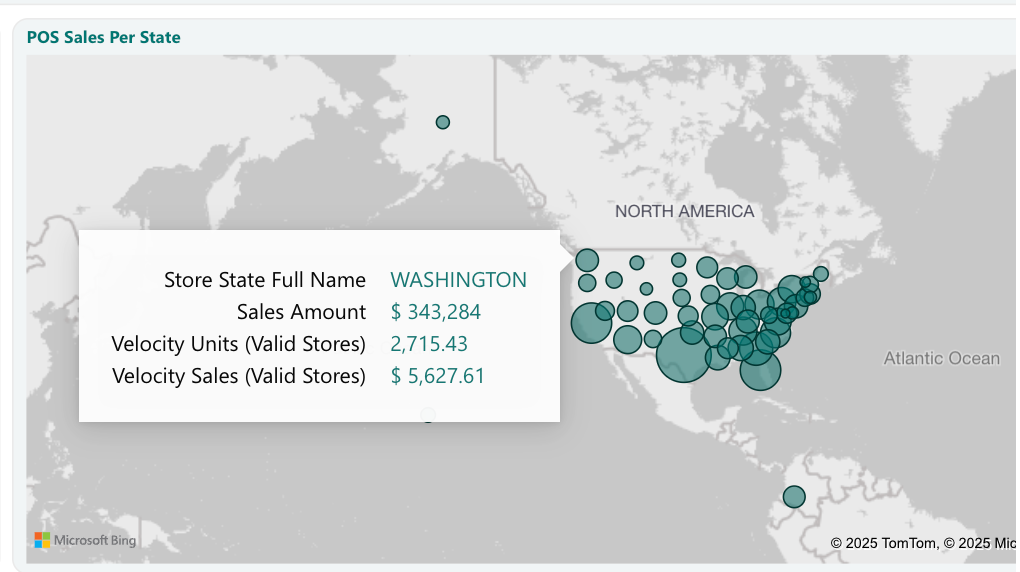The image size is (1020, 572).
Task: Select the bubble over Minnesota
Action: (x=707, y=267)
